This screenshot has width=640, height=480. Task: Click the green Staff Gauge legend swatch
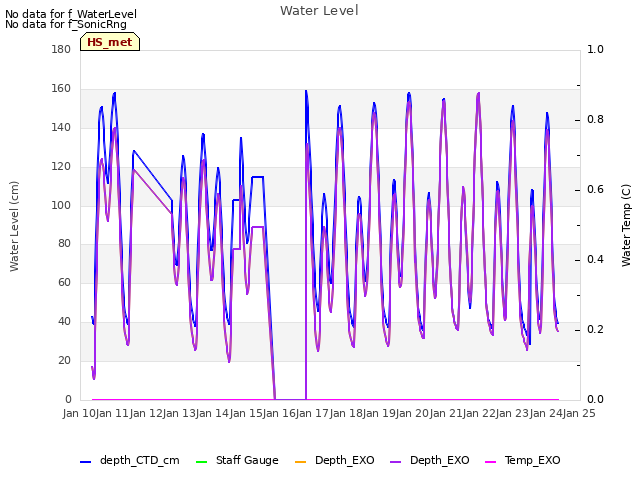tap(201, 462)
